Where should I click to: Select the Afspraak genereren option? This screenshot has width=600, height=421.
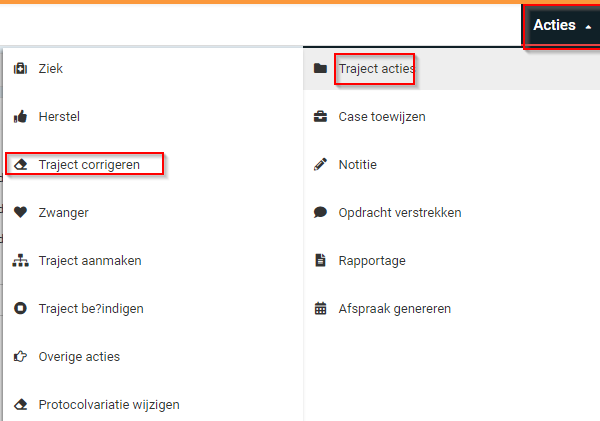point(394,308)
